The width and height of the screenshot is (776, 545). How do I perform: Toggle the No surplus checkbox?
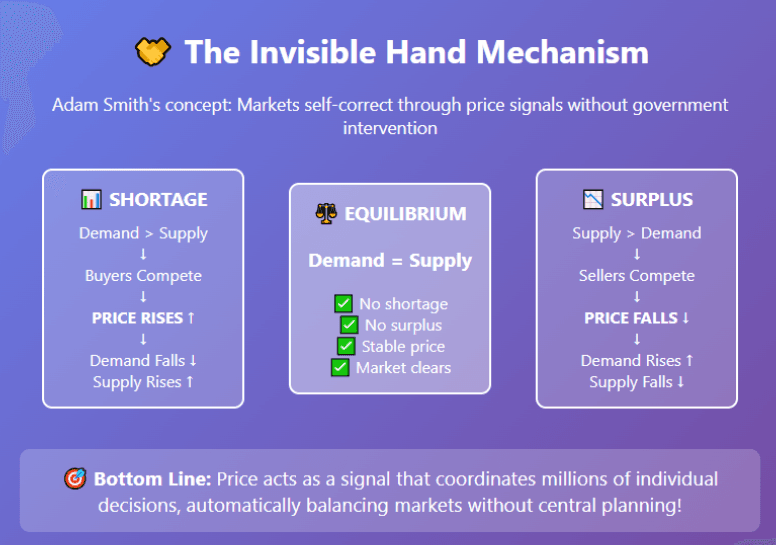tap(349, 325)
